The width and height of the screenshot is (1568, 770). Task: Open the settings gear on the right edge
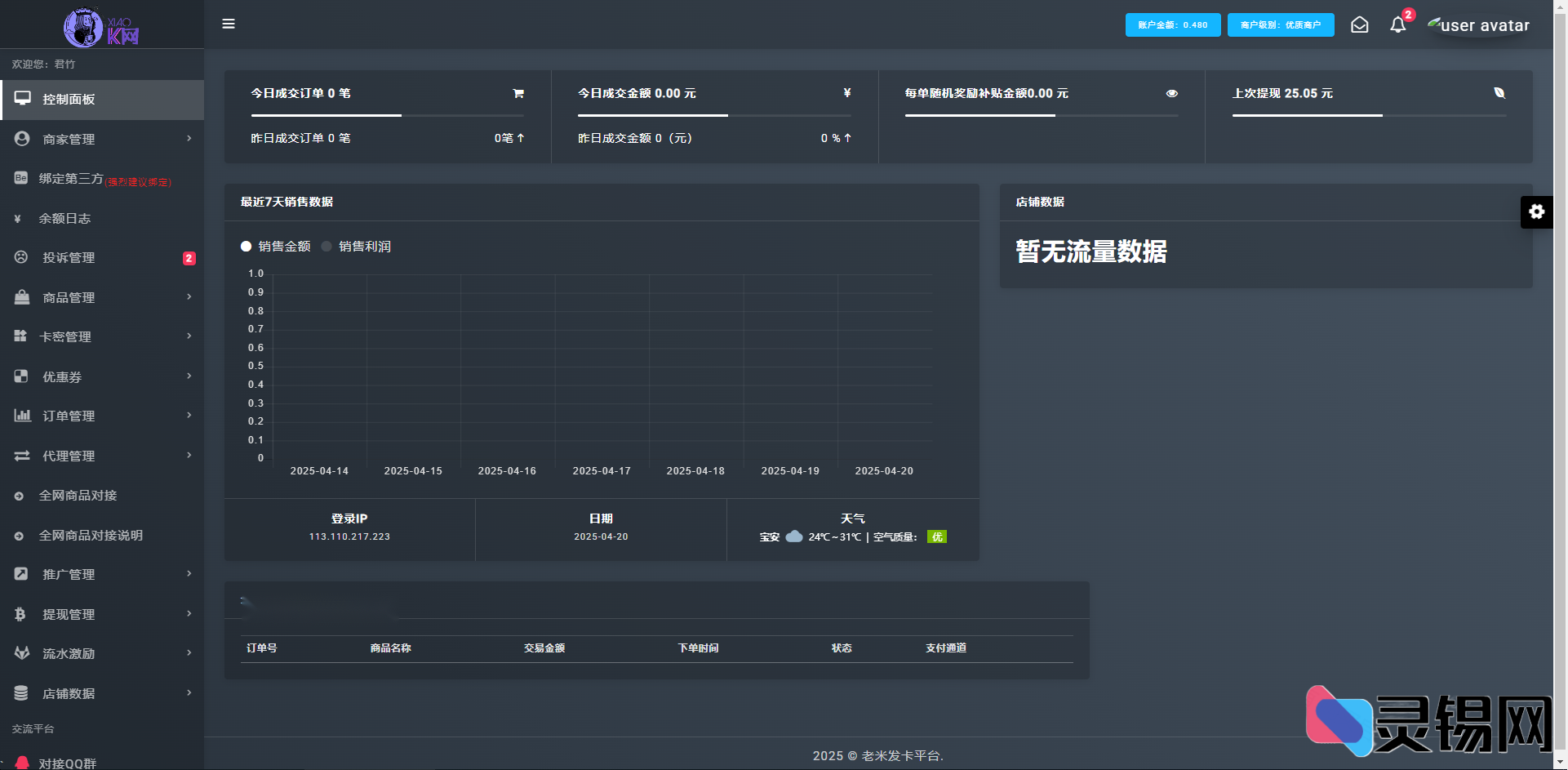point(1538,212)
